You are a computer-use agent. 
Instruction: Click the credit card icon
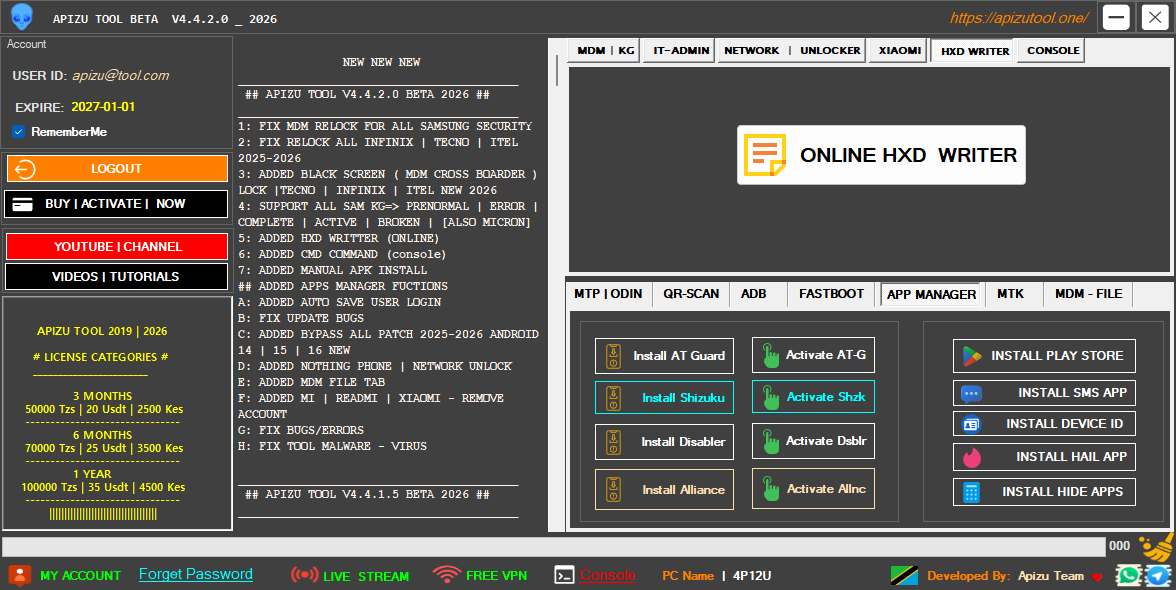pos(22,204)
